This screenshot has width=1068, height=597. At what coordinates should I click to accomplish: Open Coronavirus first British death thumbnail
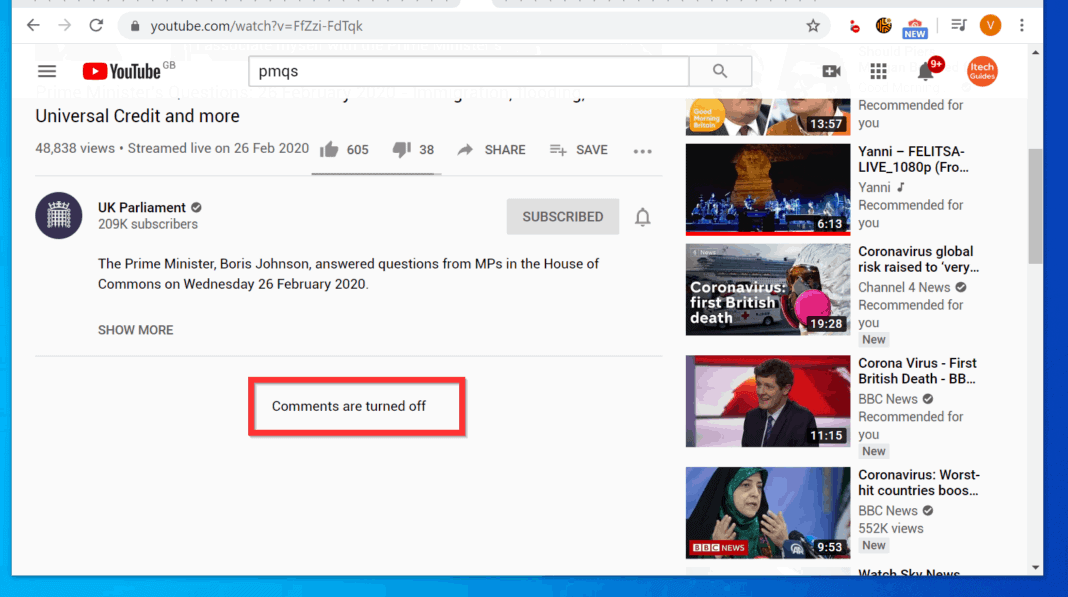tap(768, 290)
